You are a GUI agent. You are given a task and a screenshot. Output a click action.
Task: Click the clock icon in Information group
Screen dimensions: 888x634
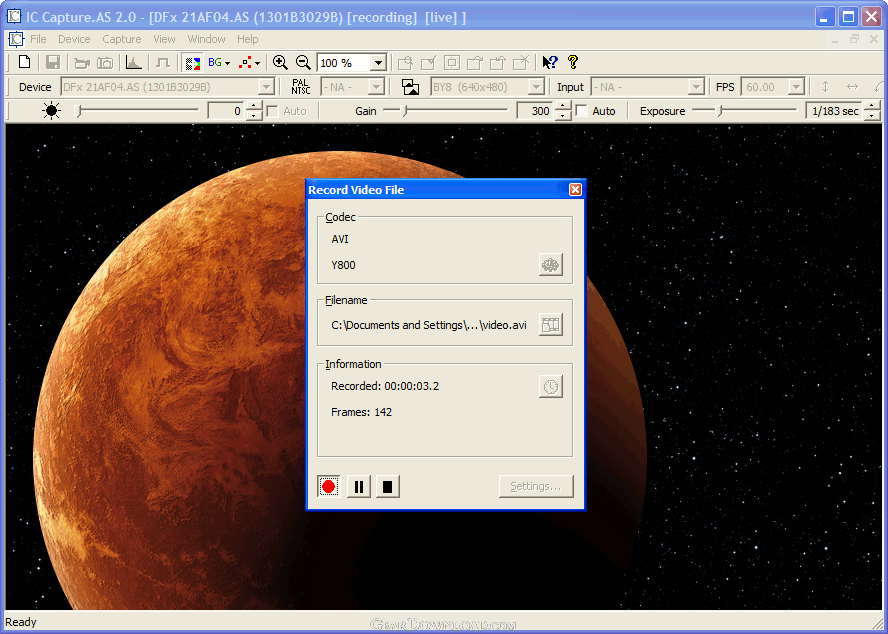550,386
